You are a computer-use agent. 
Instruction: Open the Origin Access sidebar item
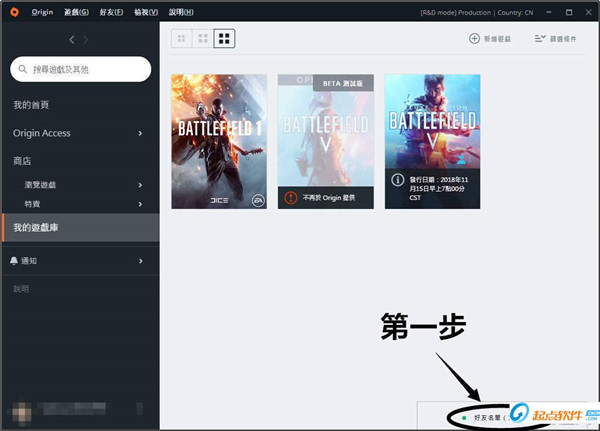42,133
